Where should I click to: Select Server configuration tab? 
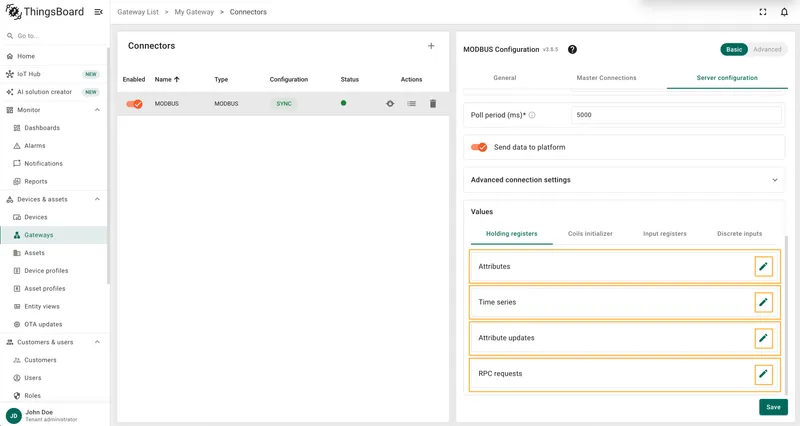click(x=727, y=78)
